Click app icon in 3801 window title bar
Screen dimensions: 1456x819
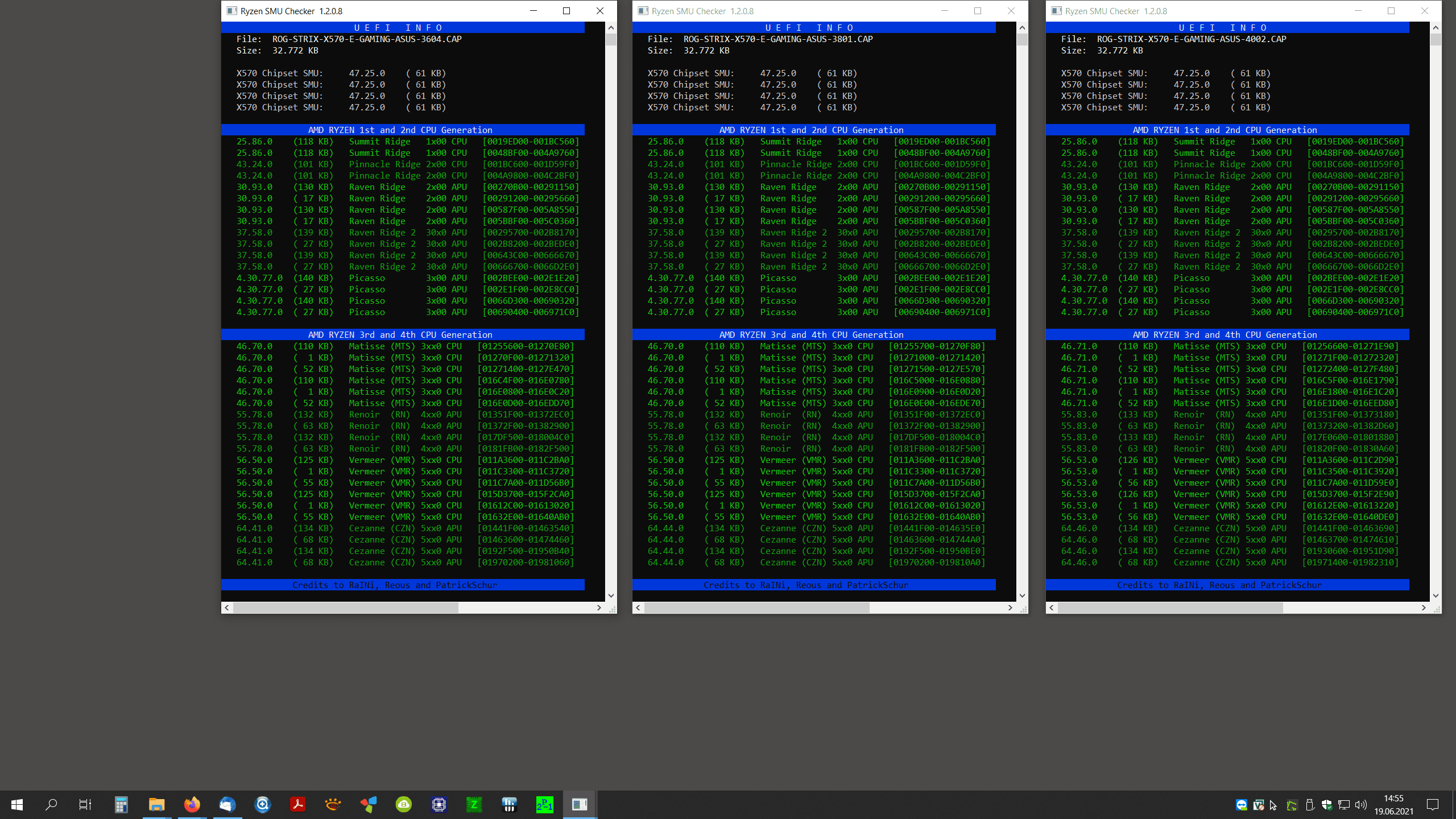tap(643, 11)
